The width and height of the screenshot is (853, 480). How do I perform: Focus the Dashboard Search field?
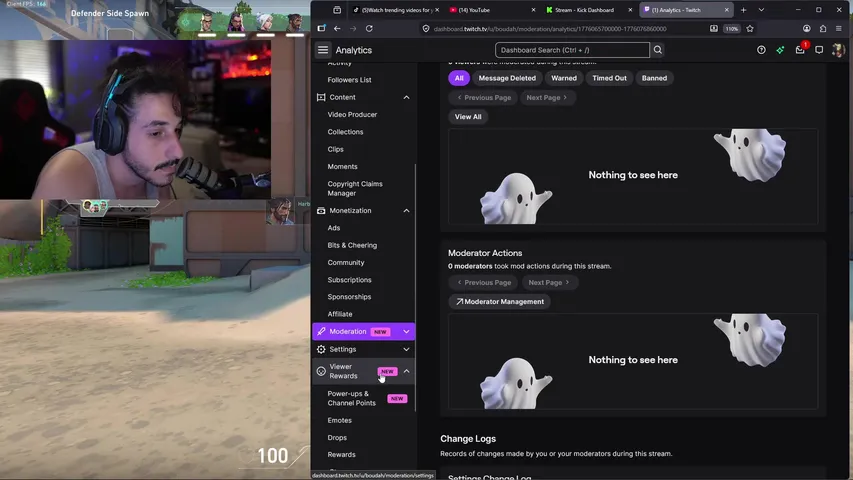tap(572, 50)
